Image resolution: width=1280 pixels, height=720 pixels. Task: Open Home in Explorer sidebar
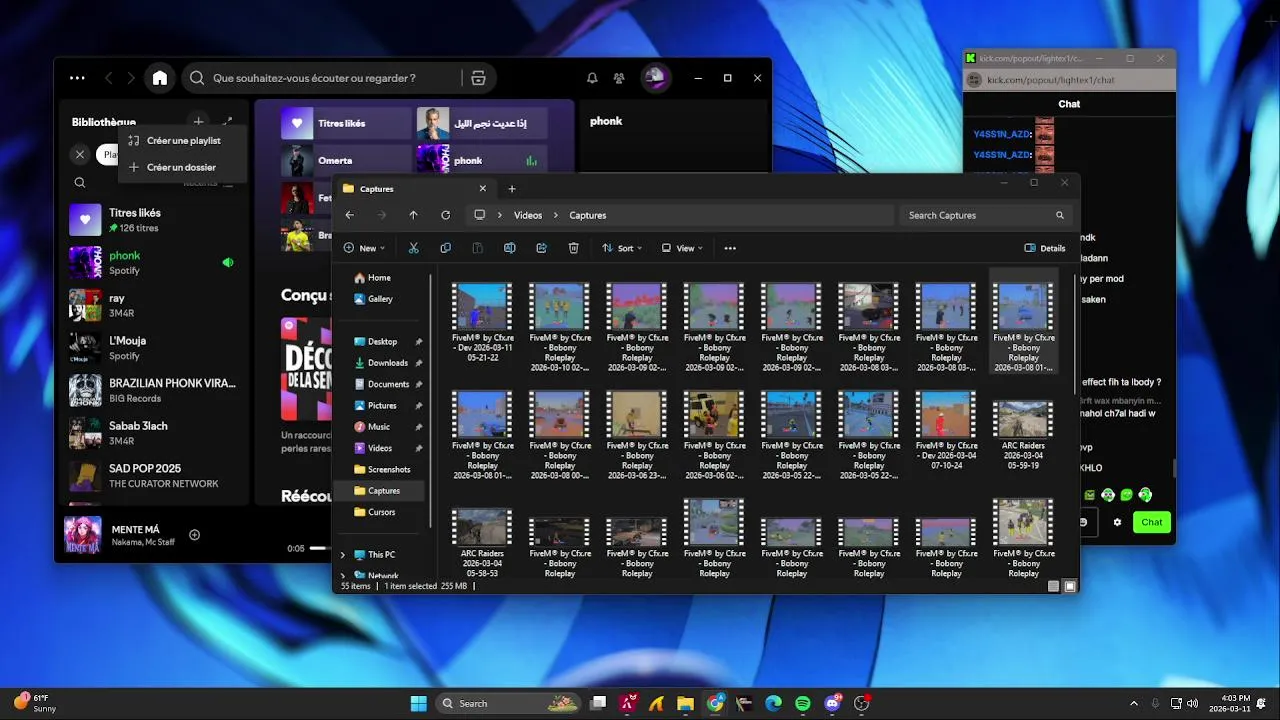pyautogui.click(x=379, y=278)
